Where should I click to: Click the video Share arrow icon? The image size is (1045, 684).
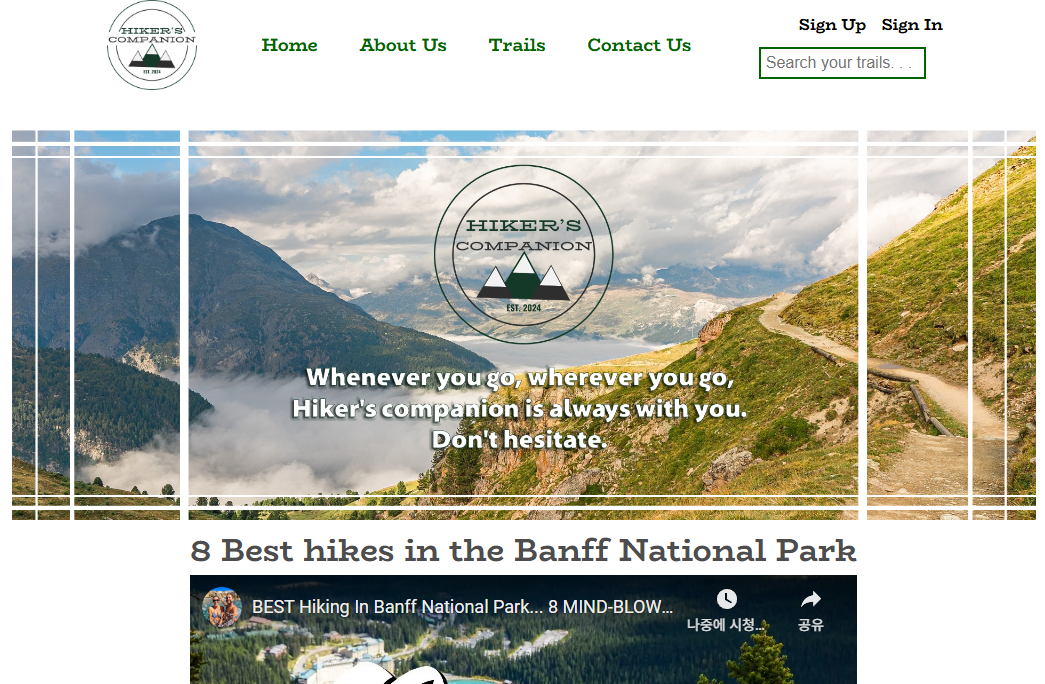[810, 599]
